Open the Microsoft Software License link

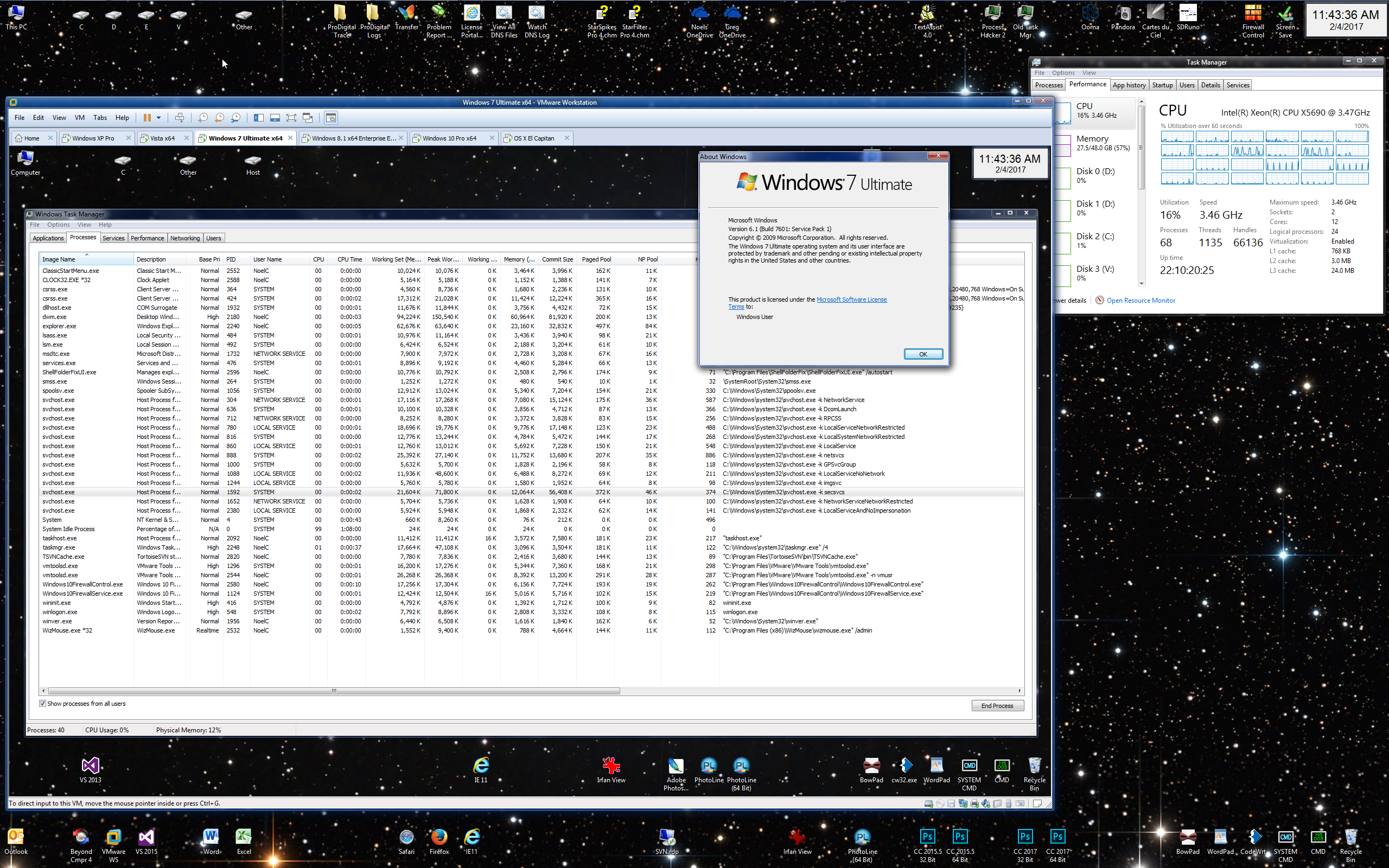coord(851,299)
